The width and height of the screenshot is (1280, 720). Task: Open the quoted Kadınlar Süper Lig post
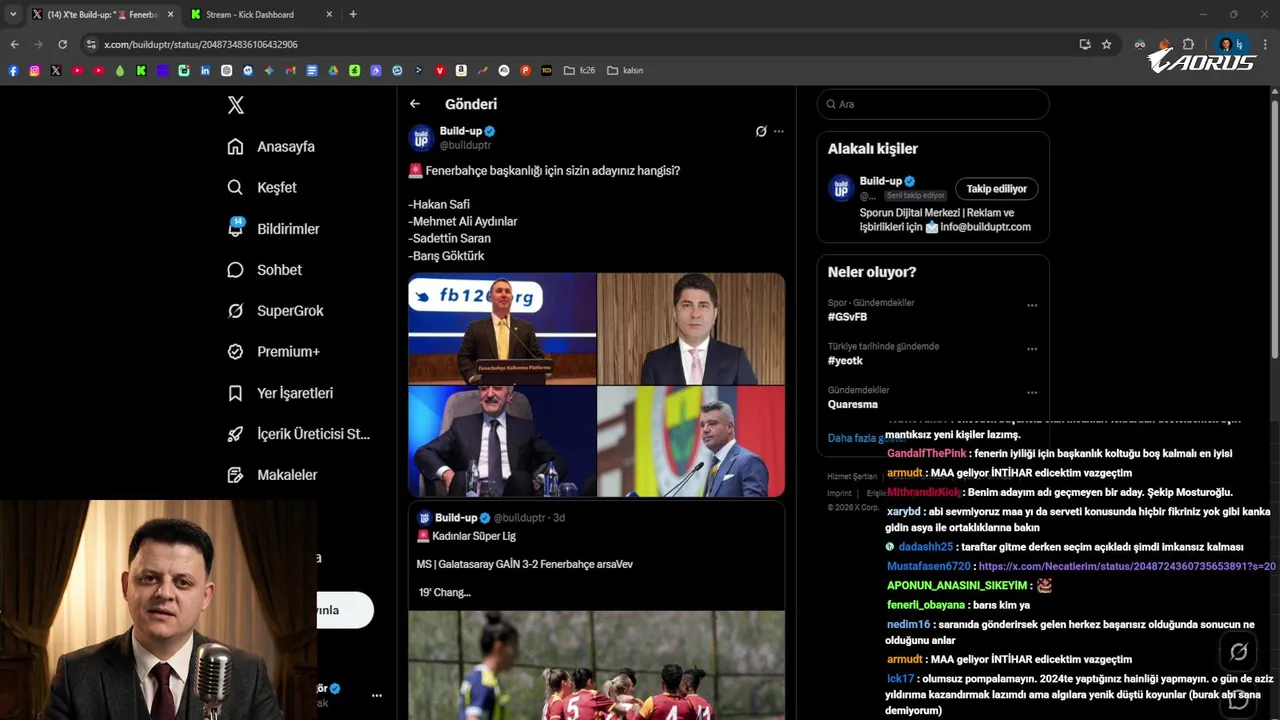point(596,611)
